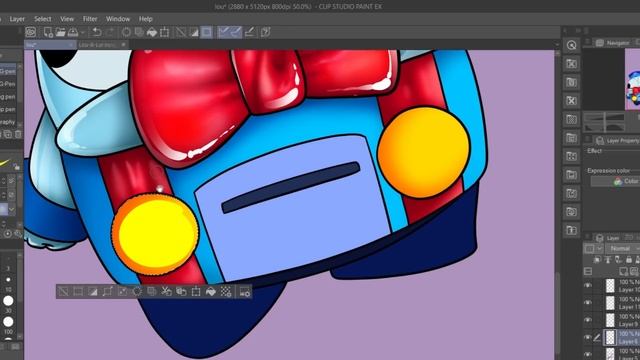Image resolution: width=640 pixels, height=360 pixels.
Task: Open Quick Access magnifier palette icon
Action: click(x=571, y=45)
